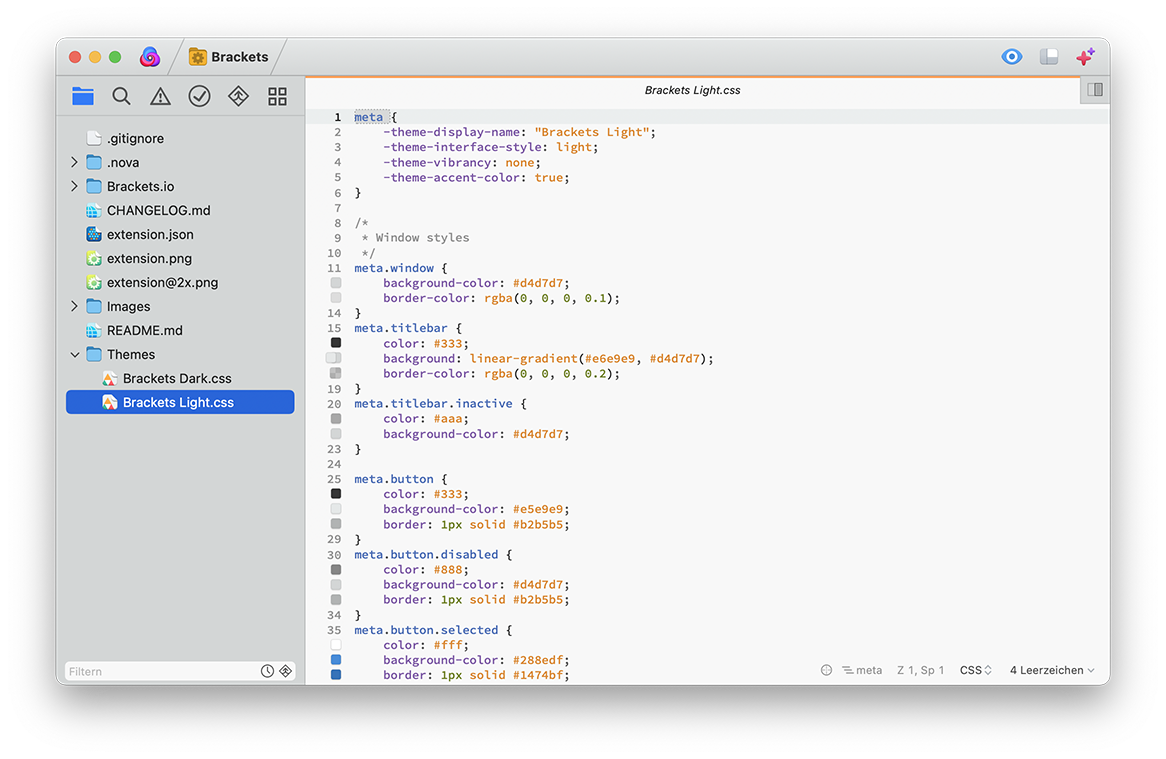1166x759 pixels.
Task: Toggle the sidebar layout button in titlebar
Action: point(1049,56)
